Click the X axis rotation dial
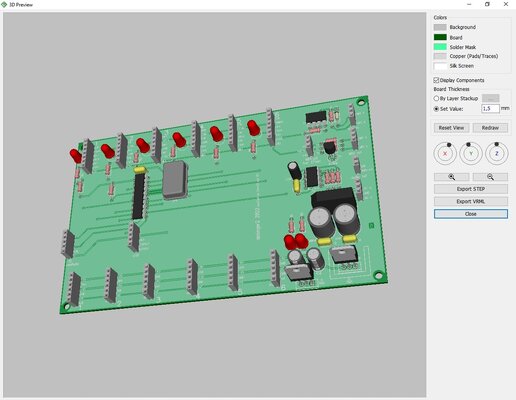 [x=445, y=153]
